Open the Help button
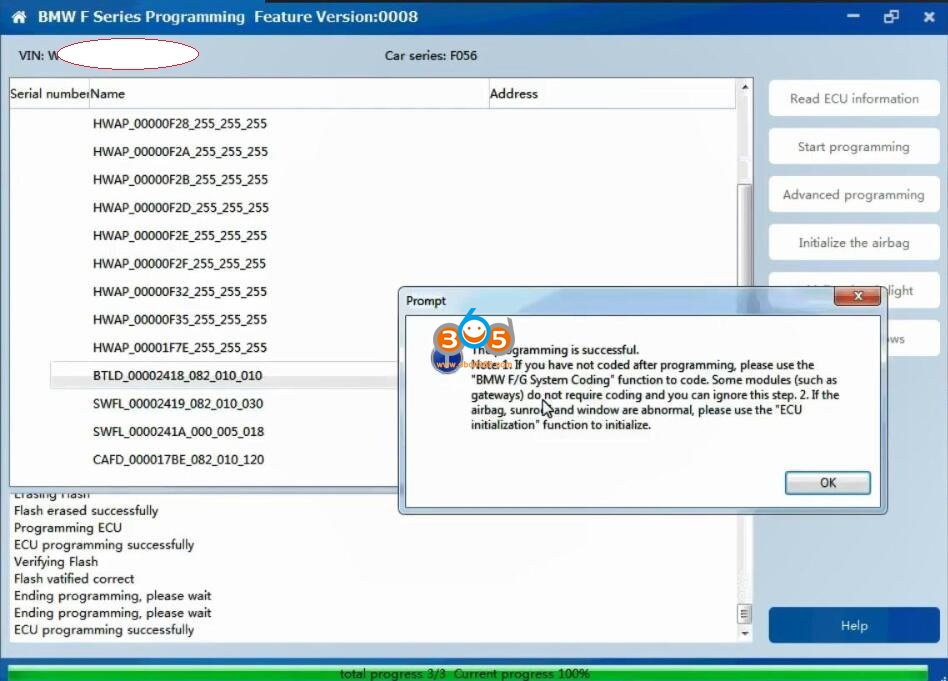 pos(854,625)
